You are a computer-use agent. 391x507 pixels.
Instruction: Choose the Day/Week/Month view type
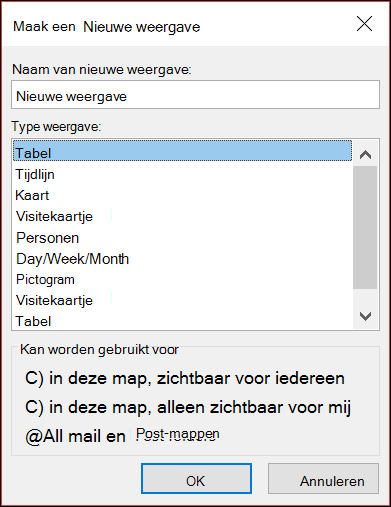(x=182, y=259)
